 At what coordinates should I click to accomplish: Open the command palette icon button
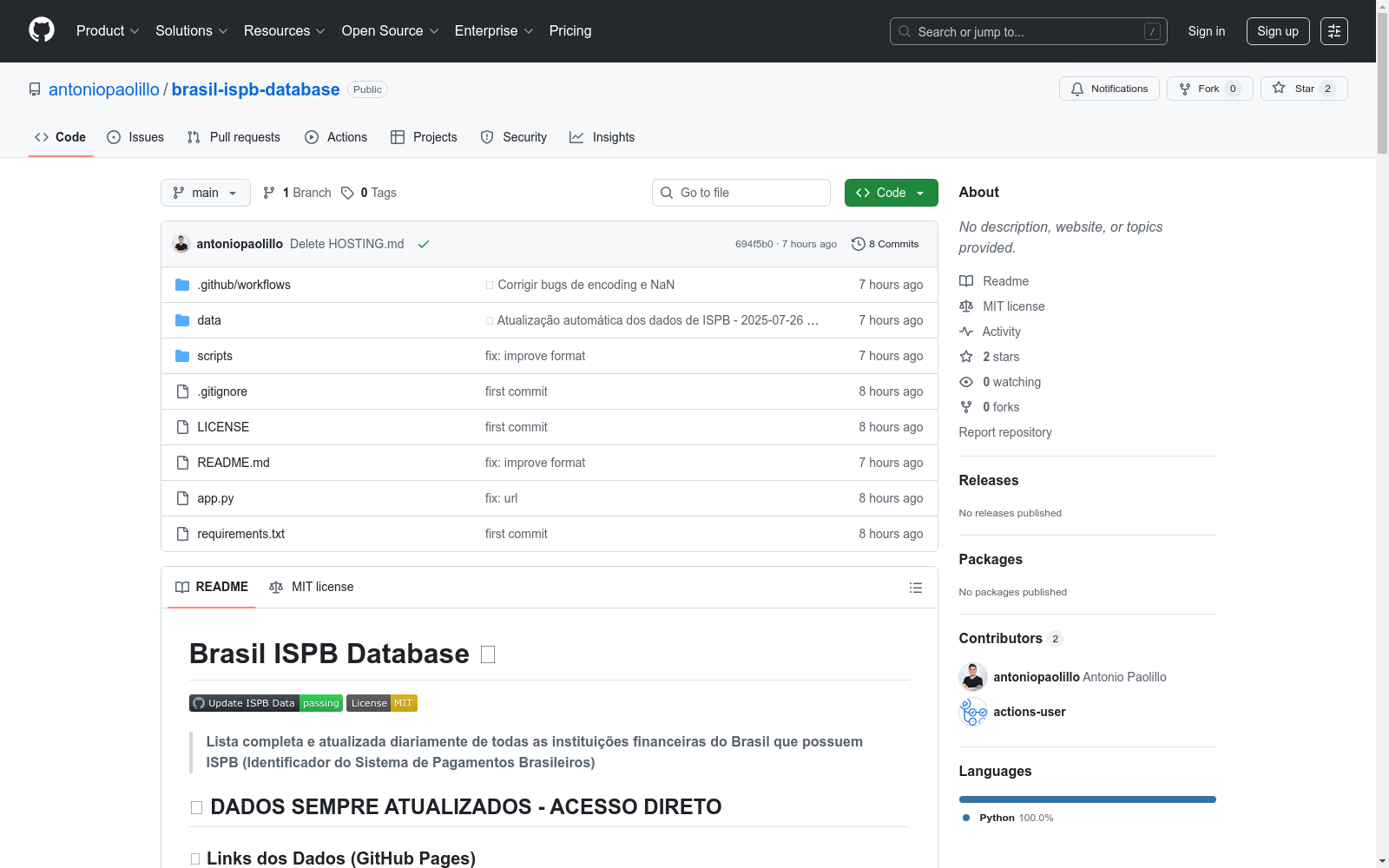(1334, 31)
